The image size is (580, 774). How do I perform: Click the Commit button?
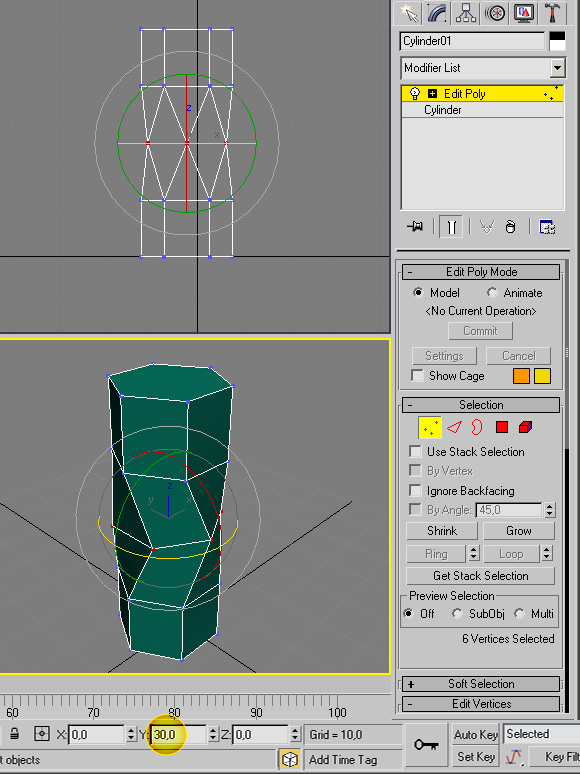480,331
